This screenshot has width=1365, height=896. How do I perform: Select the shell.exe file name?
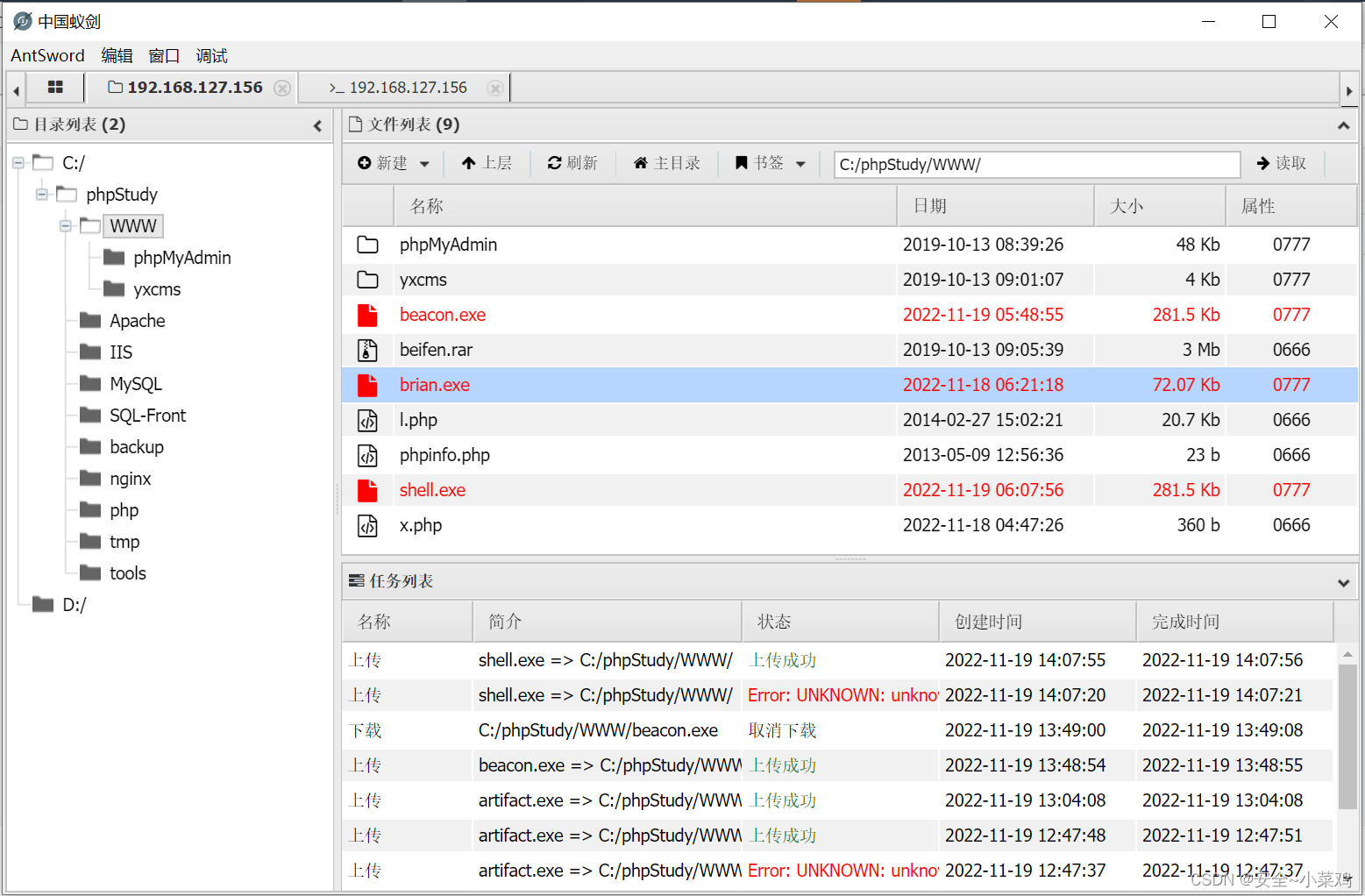432,490
